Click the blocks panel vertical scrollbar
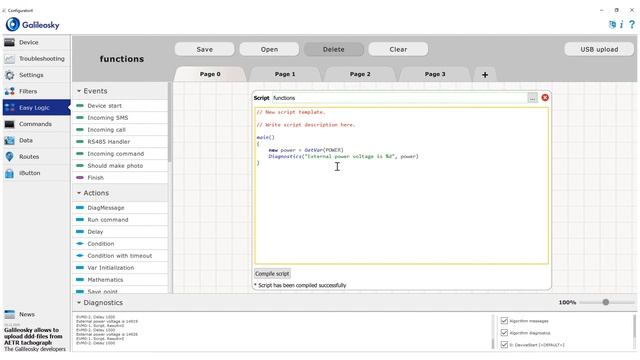640x360 pixels. [170, 122]
